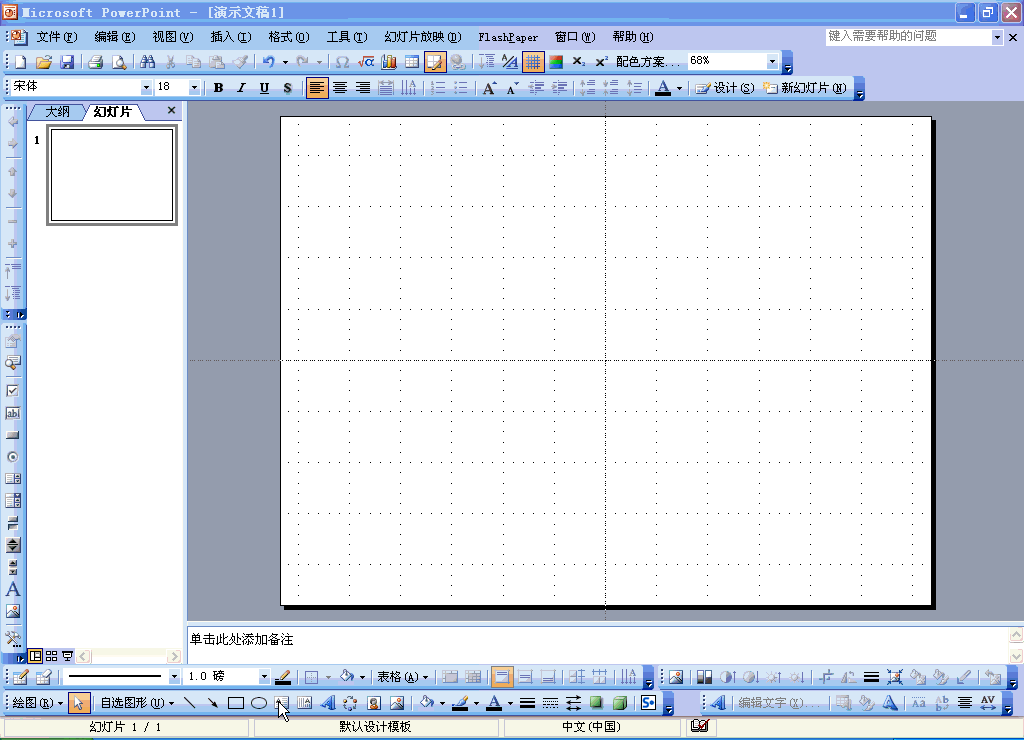Insert picture from file on drawing toolbar
Screen dimensions: 1024x740
[x=396, y=703]
